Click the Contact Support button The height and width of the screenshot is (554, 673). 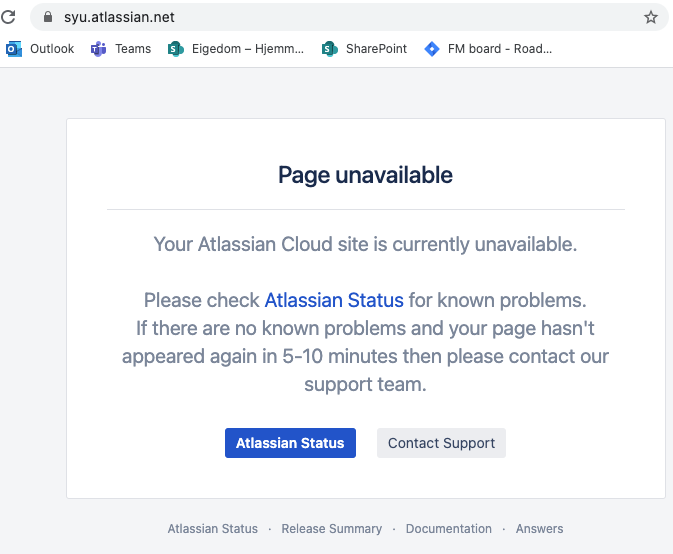441,443
